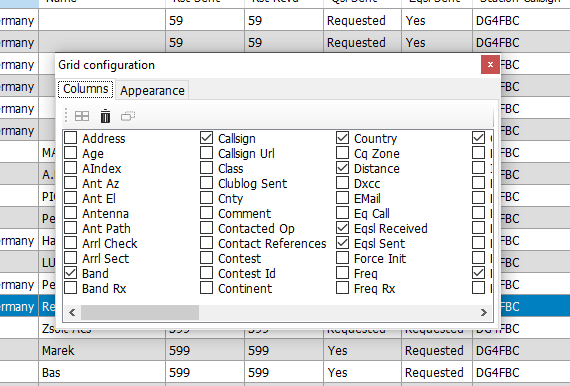Tick the Freq column checkbox
The image size is (570, 386).
342,273
